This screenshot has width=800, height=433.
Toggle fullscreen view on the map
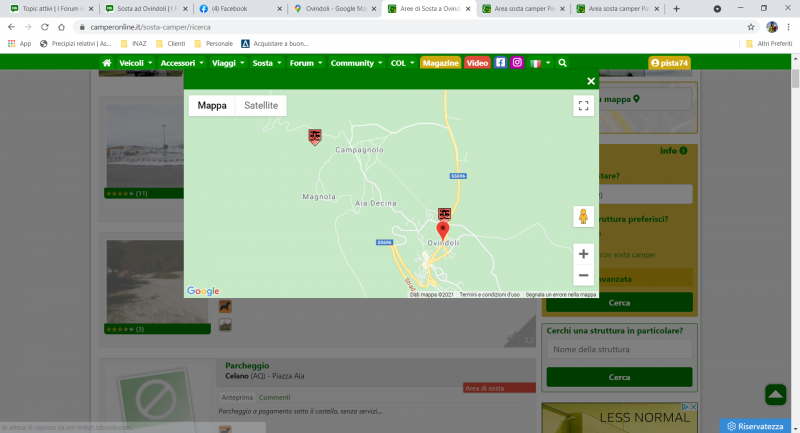584,106
